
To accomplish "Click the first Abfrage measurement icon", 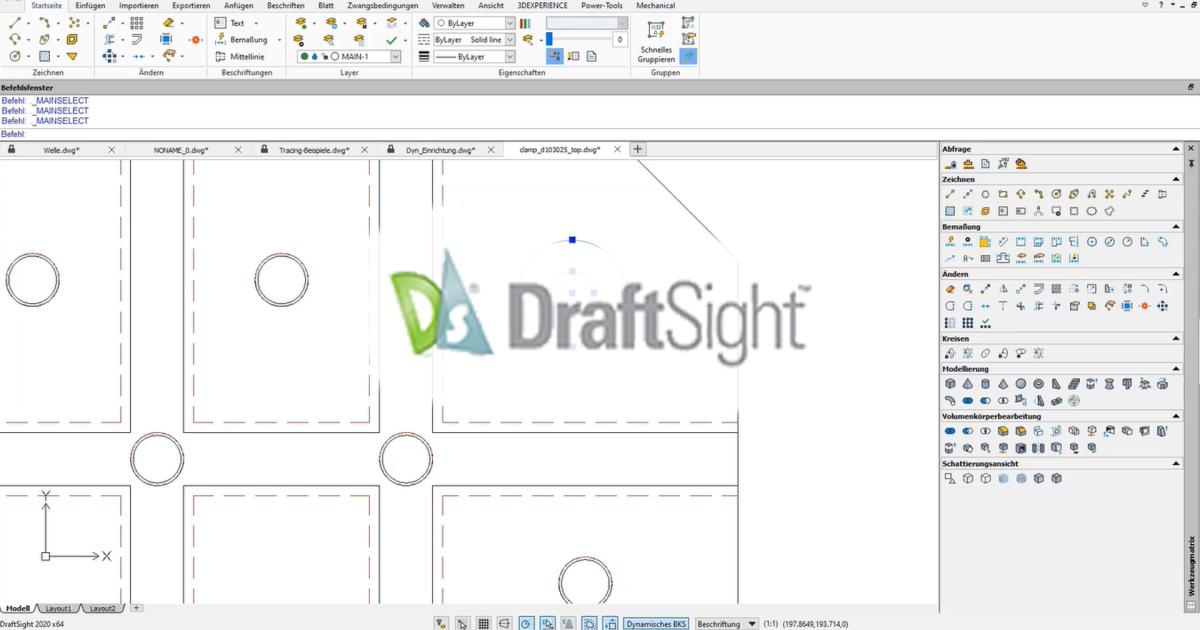I will click(952, 163).
